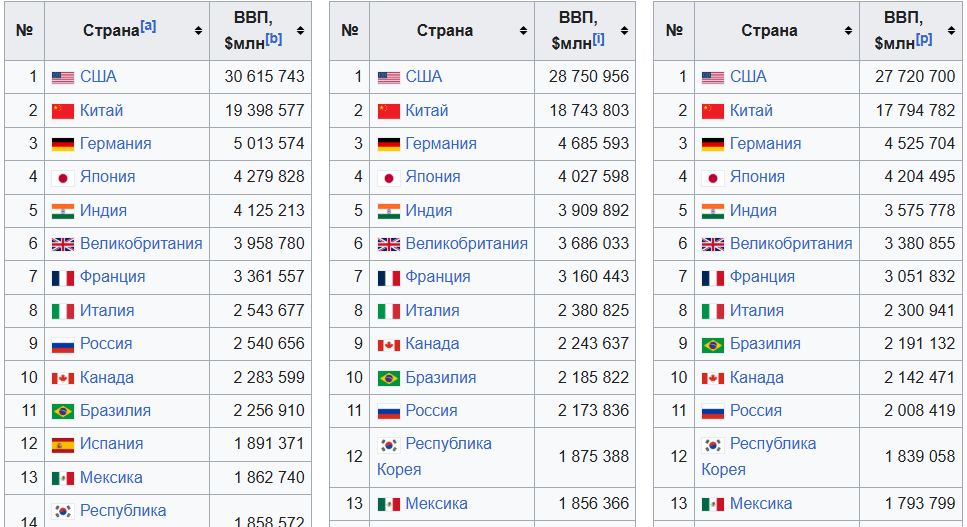Click India flag icon in second table

click(389, 211)
